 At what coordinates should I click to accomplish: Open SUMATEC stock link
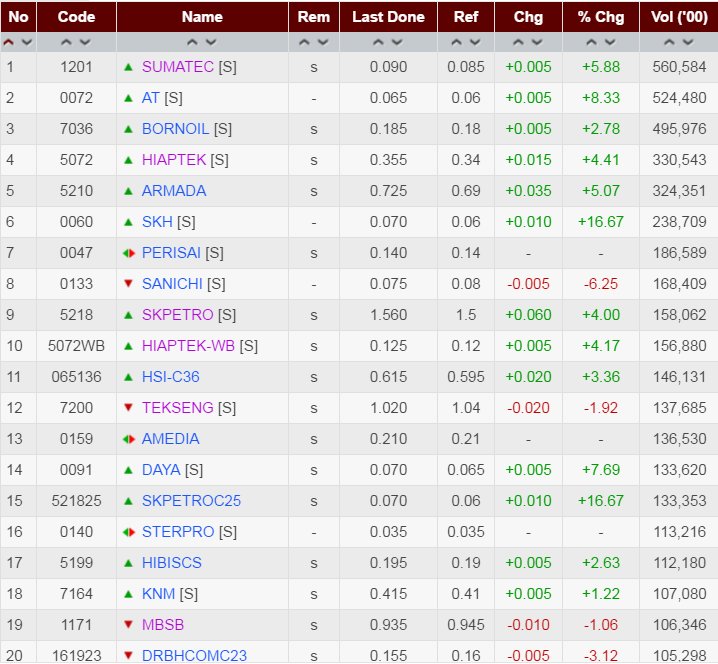pyautogui.click(x=178, y=67)
